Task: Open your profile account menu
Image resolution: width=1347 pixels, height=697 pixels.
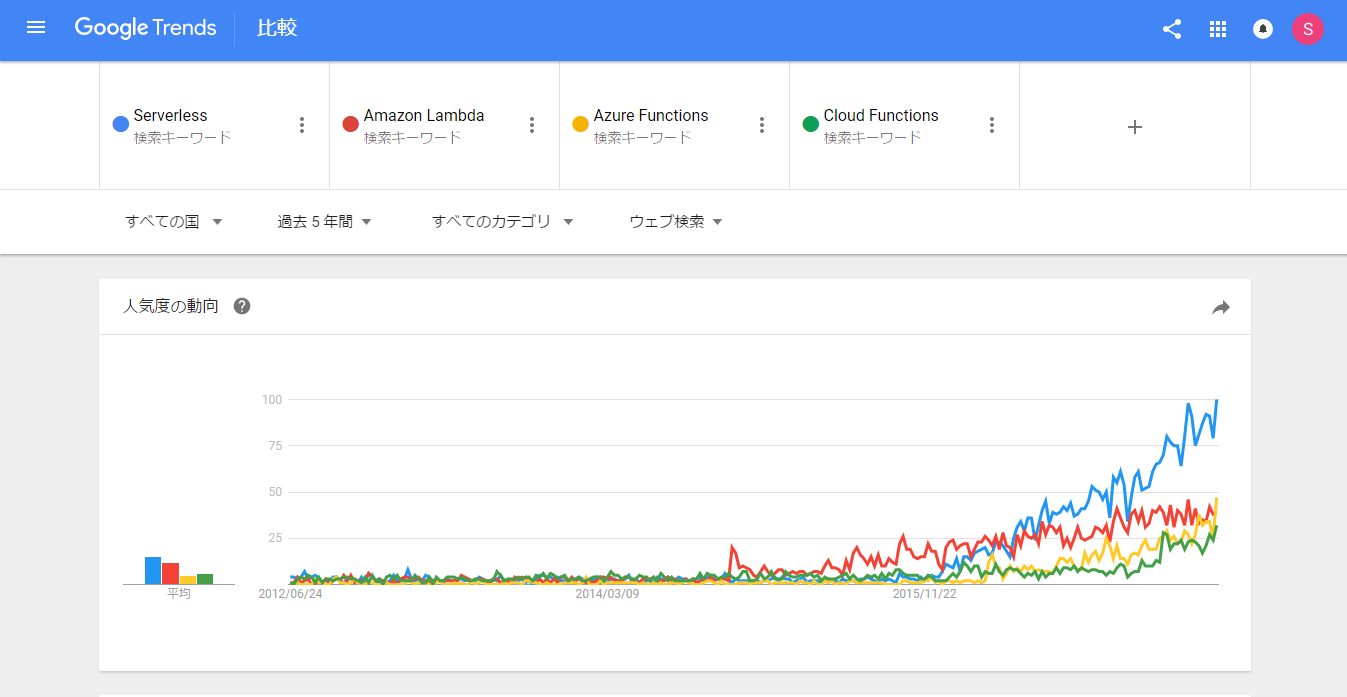Action: (x=1307, y=29)
